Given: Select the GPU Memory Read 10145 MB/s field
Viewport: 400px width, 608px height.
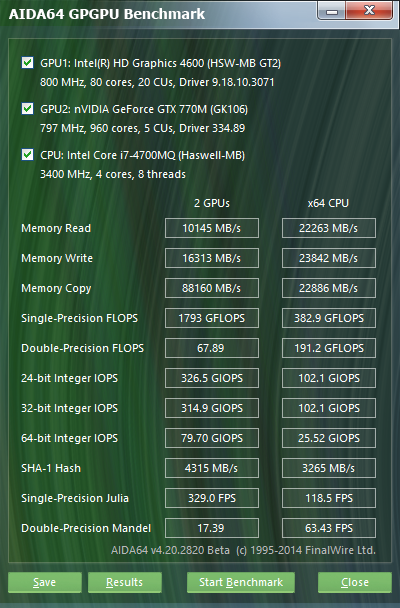Looking at the screenshot, I should coord(212,228).
